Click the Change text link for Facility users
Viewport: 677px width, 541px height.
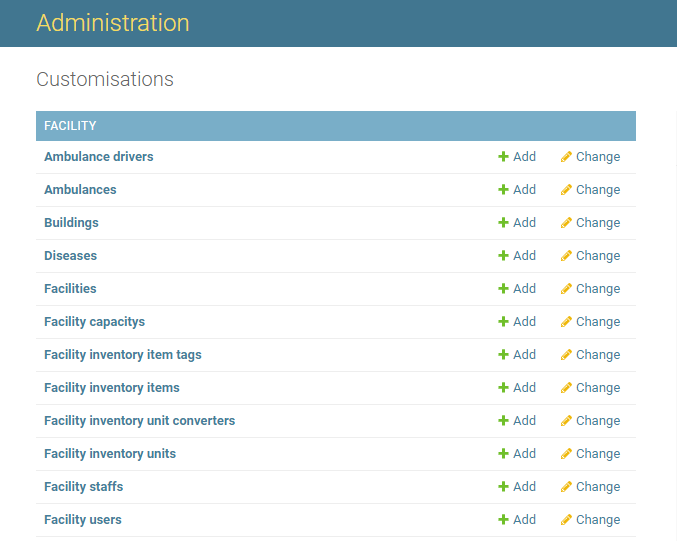pyautogui.click(x=598, y=520)
